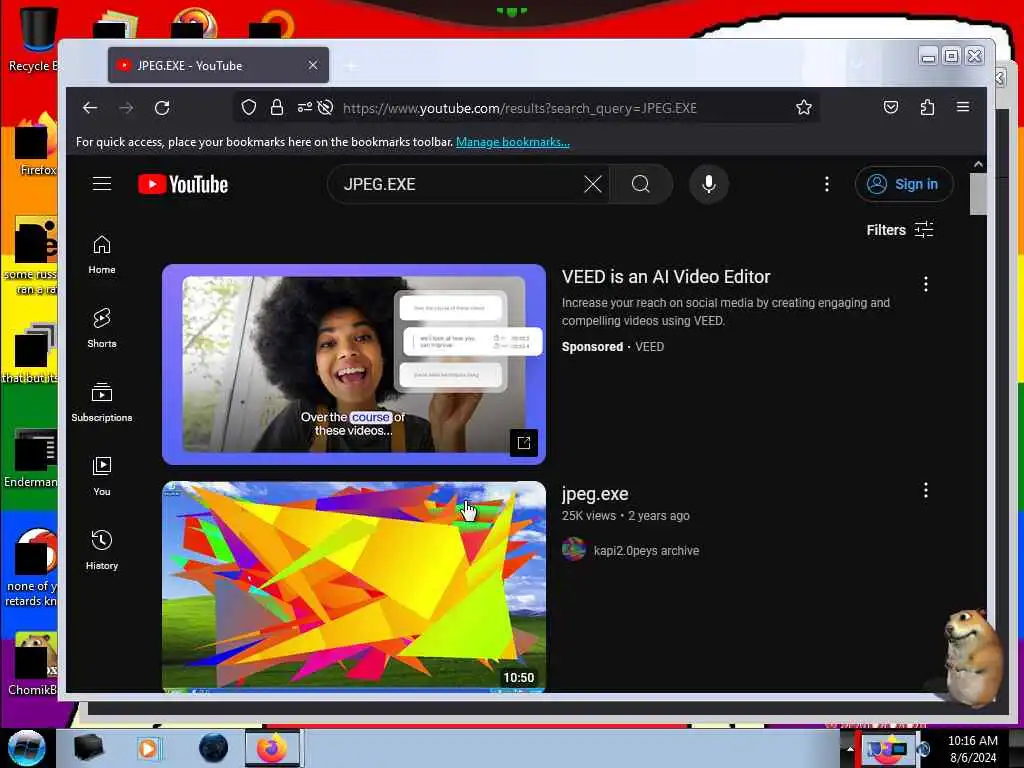
Task: Reload the page with the refresh icon
Action: pyautogui.click(x=162, y=108)
